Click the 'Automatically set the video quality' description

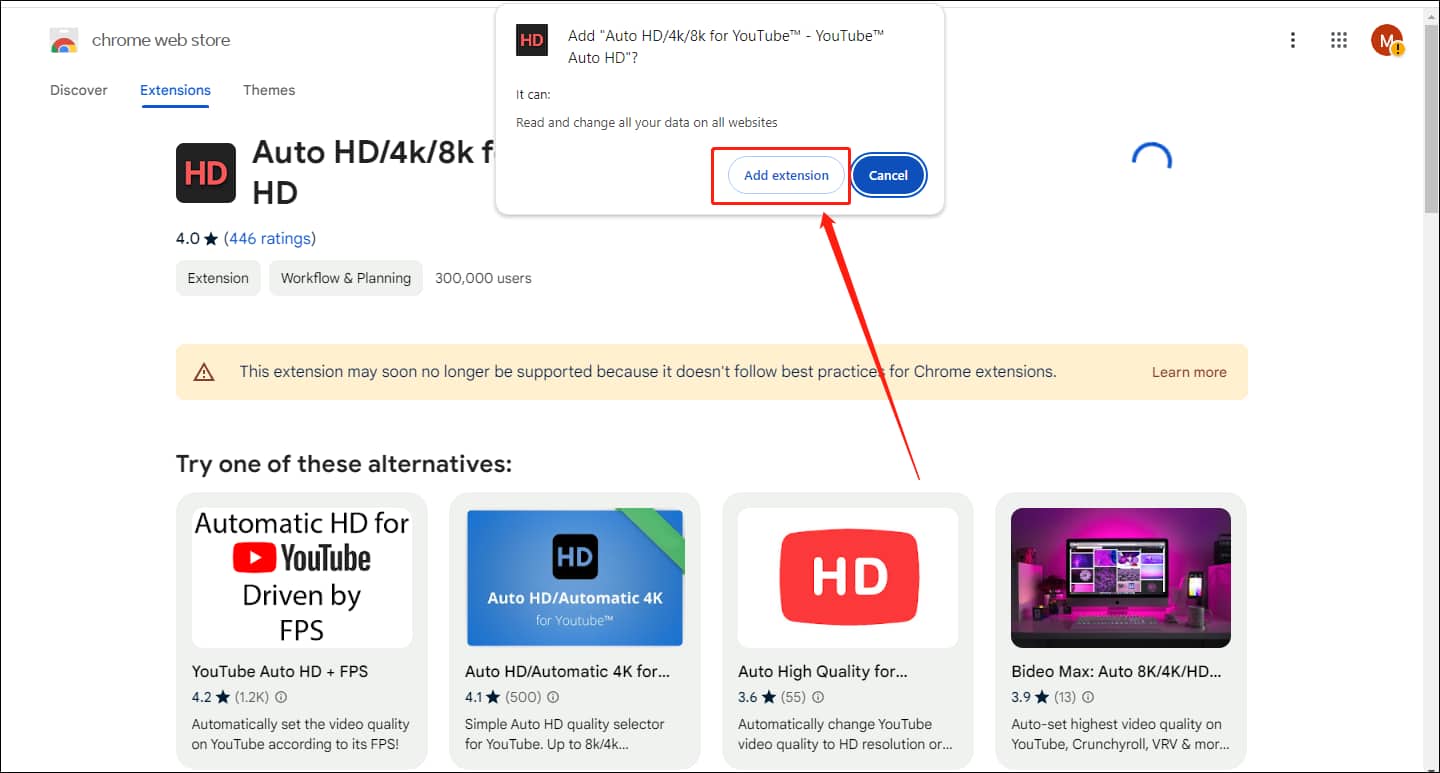click(301, 734)
